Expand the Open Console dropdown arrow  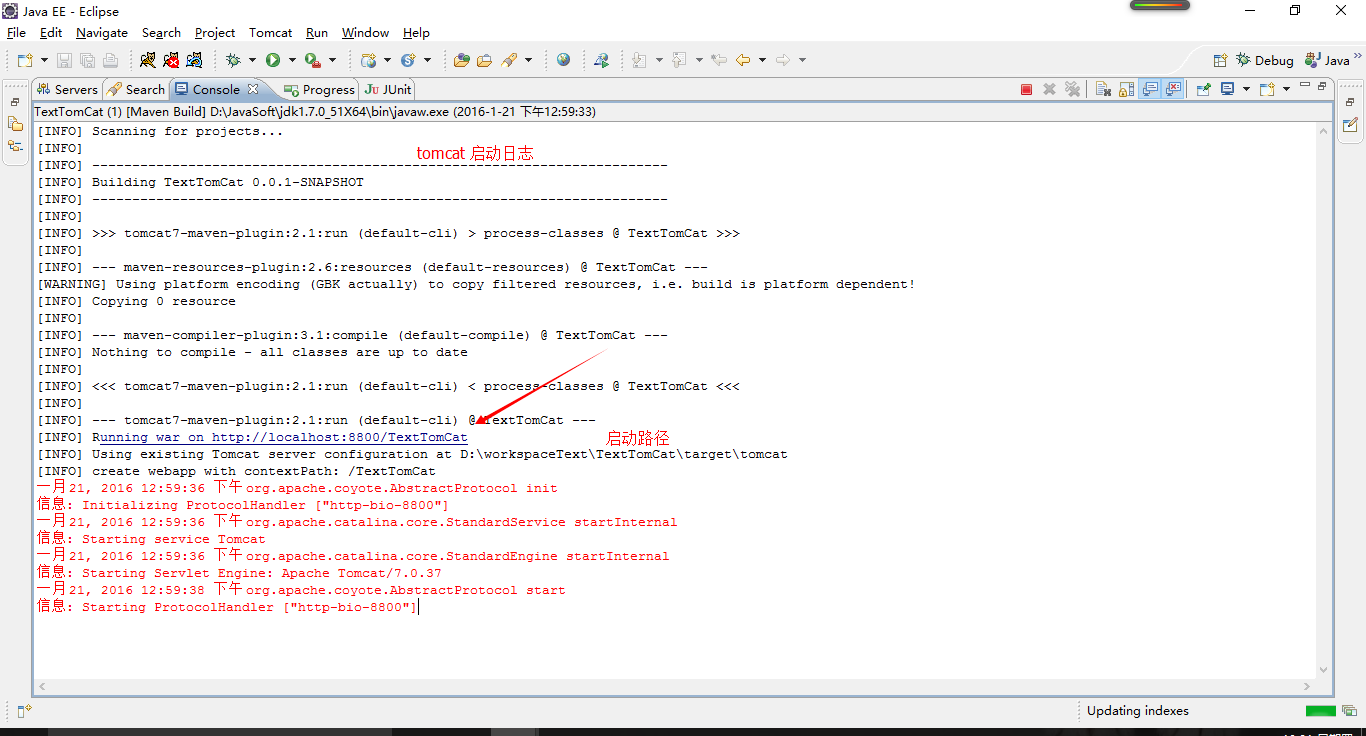point(1286,89)
